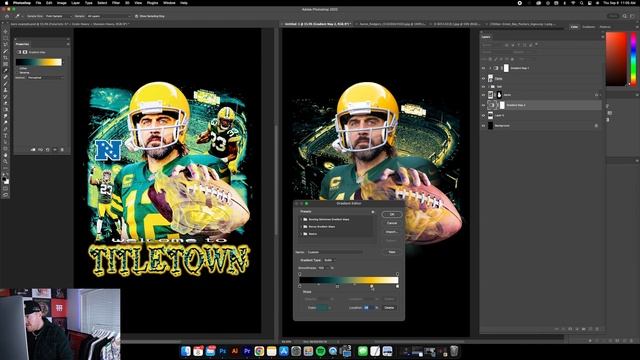Open the search icon in options bar
Viewport: 640px width, 360px height.
[625, 16]
